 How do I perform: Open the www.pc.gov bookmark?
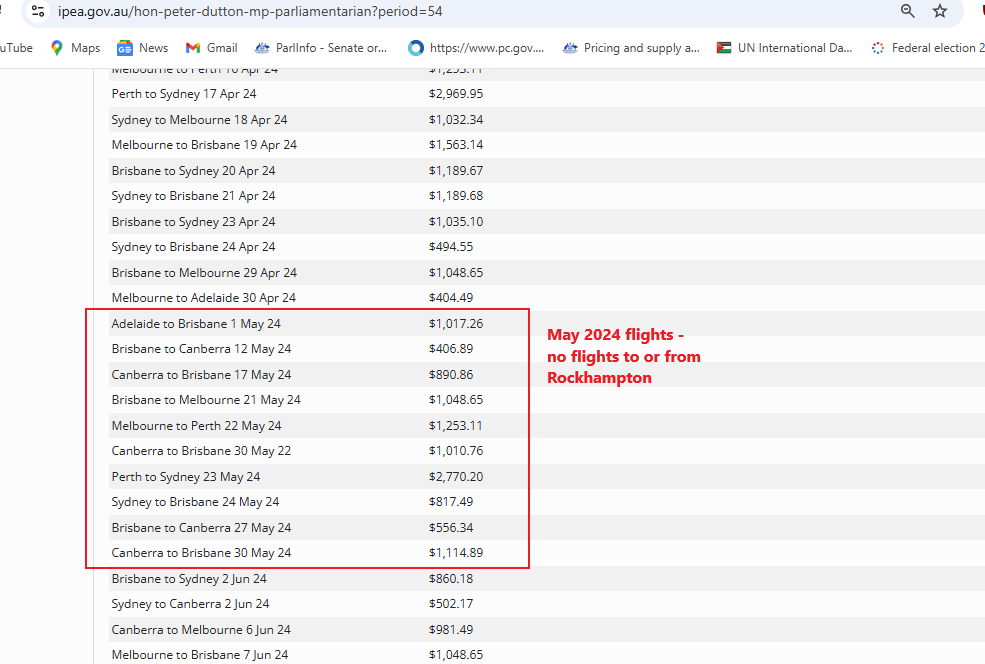[476, 48]
